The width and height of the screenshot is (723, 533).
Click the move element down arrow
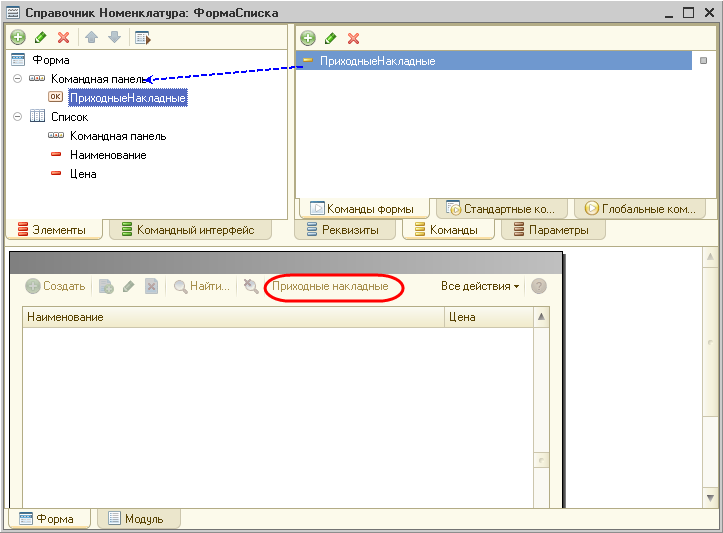pyautogui.click(x=114, y=38)
